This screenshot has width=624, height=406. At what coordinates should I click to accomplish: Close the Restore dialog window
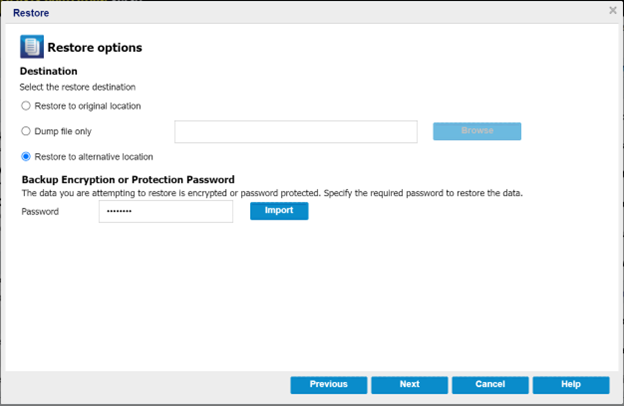[612, 10]
